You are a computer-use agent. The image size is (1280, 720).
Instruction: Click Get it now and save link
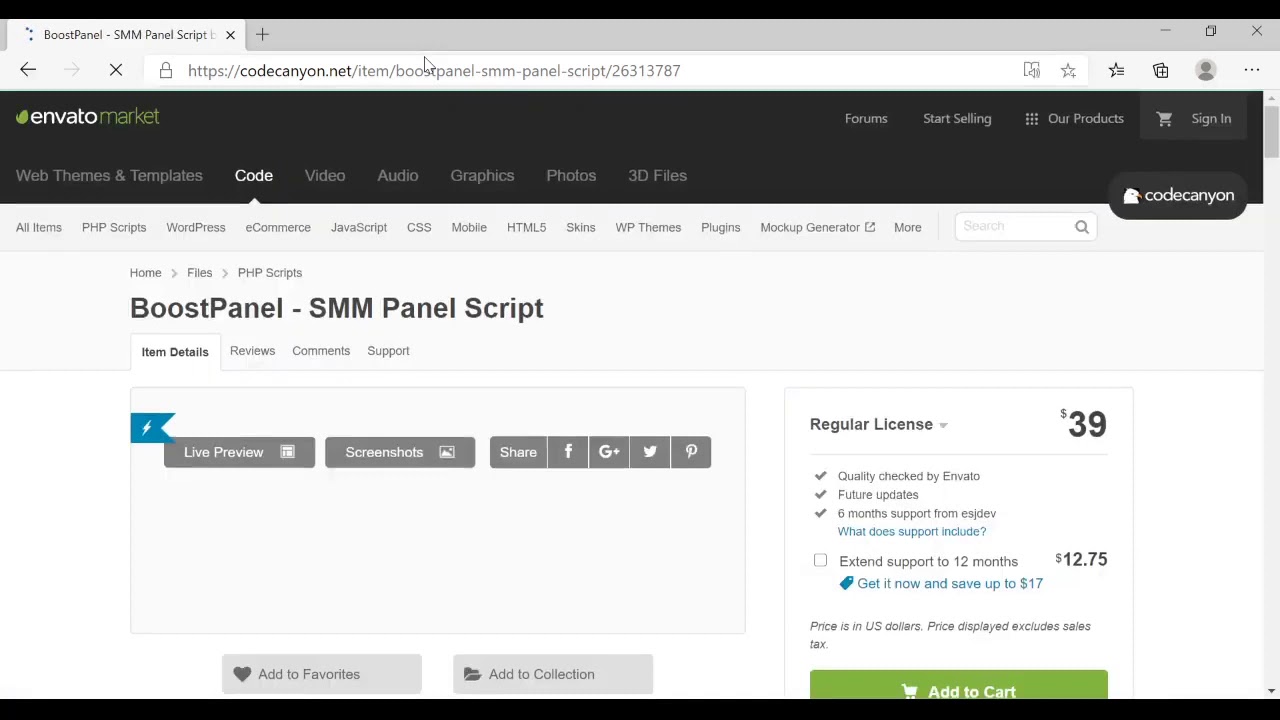950,583
